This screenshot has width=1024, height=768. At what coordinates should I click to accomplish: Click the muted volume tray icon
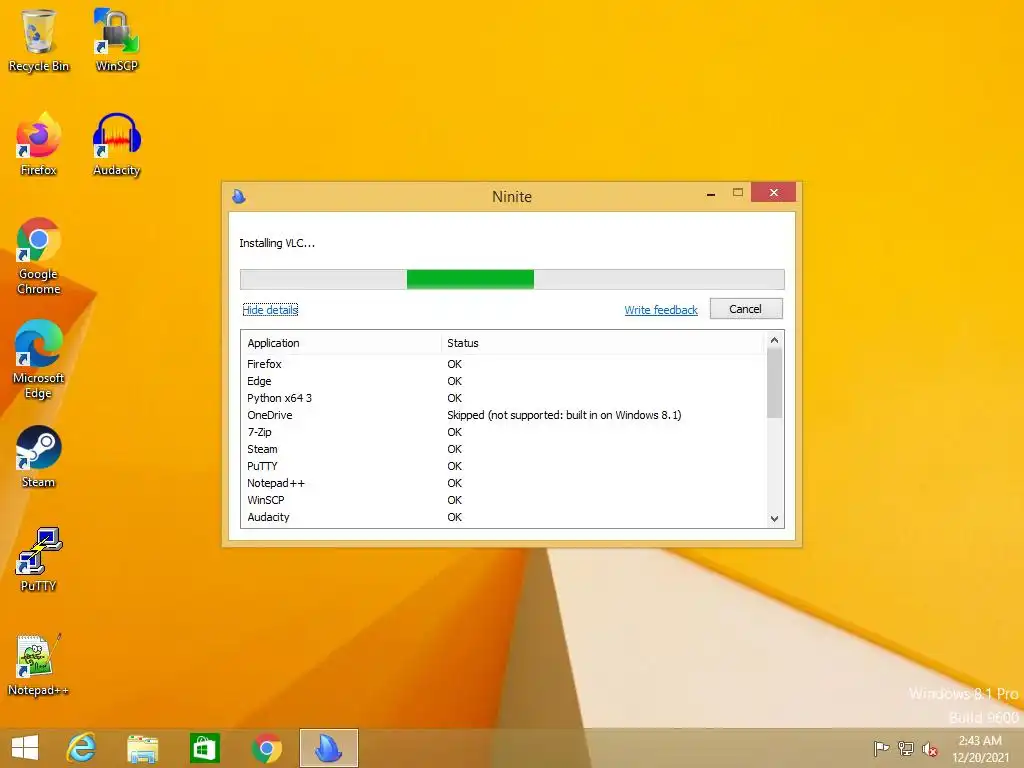coord(930,748)
